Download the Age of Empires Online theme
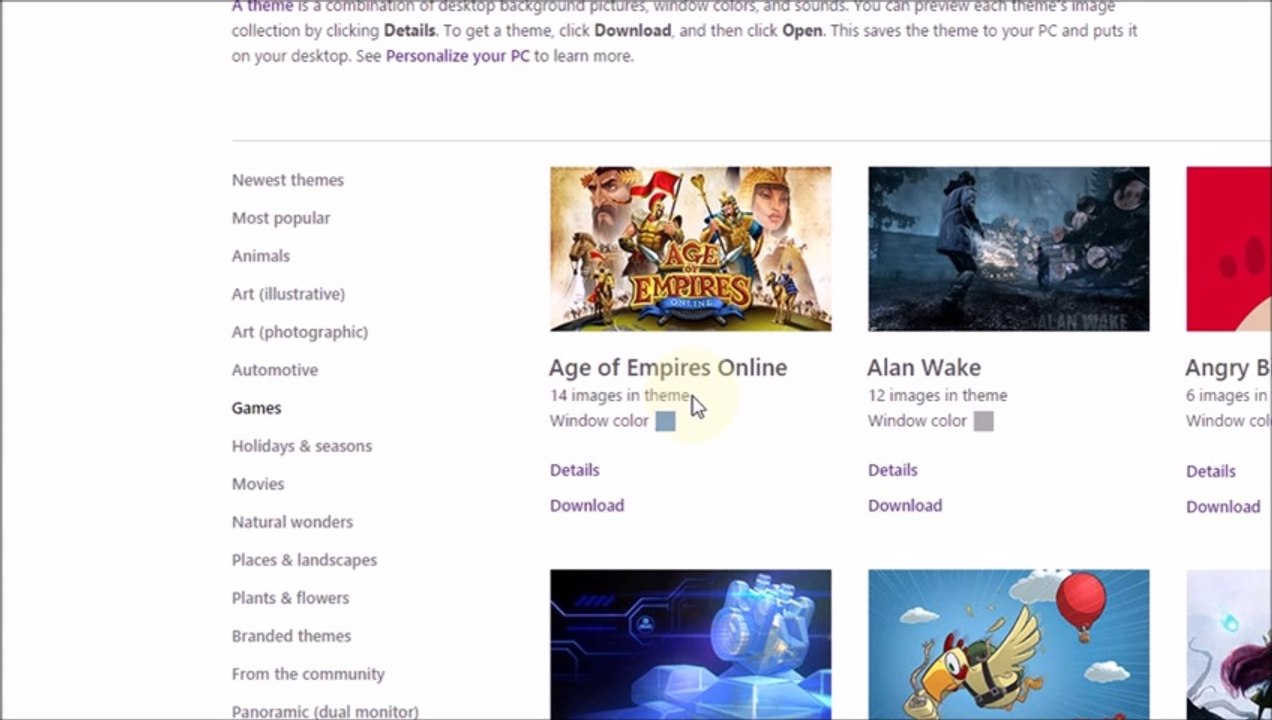Screen dimensions: 1272x720 (587, 506)
